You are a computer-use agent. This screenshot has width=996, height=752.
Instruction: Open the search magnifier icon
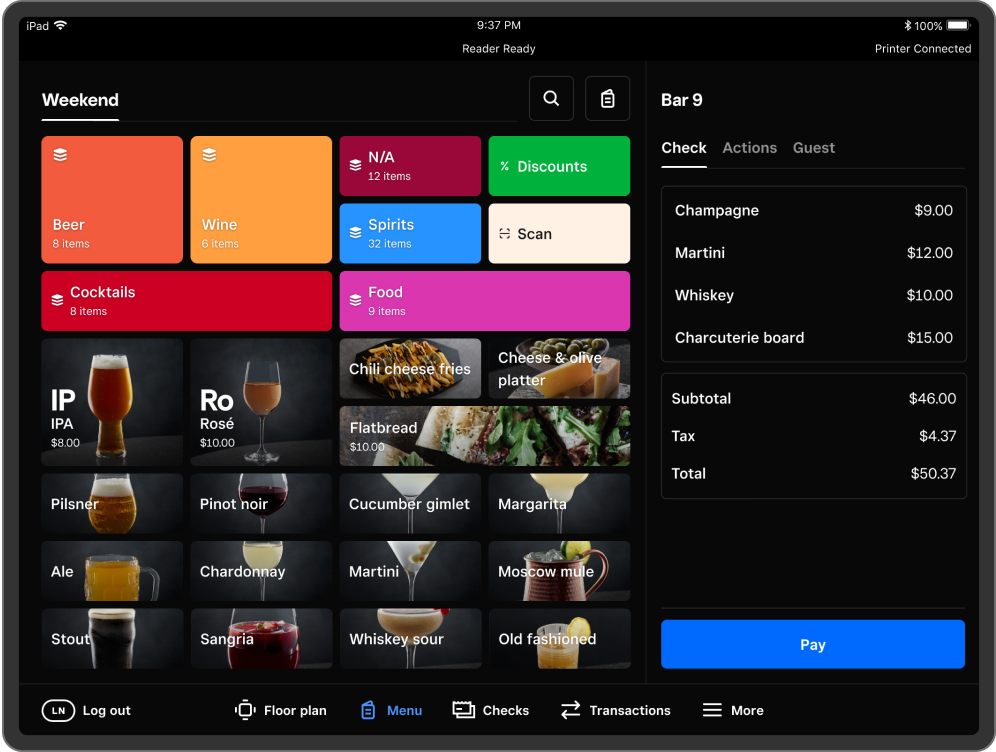tap(551, 98)
